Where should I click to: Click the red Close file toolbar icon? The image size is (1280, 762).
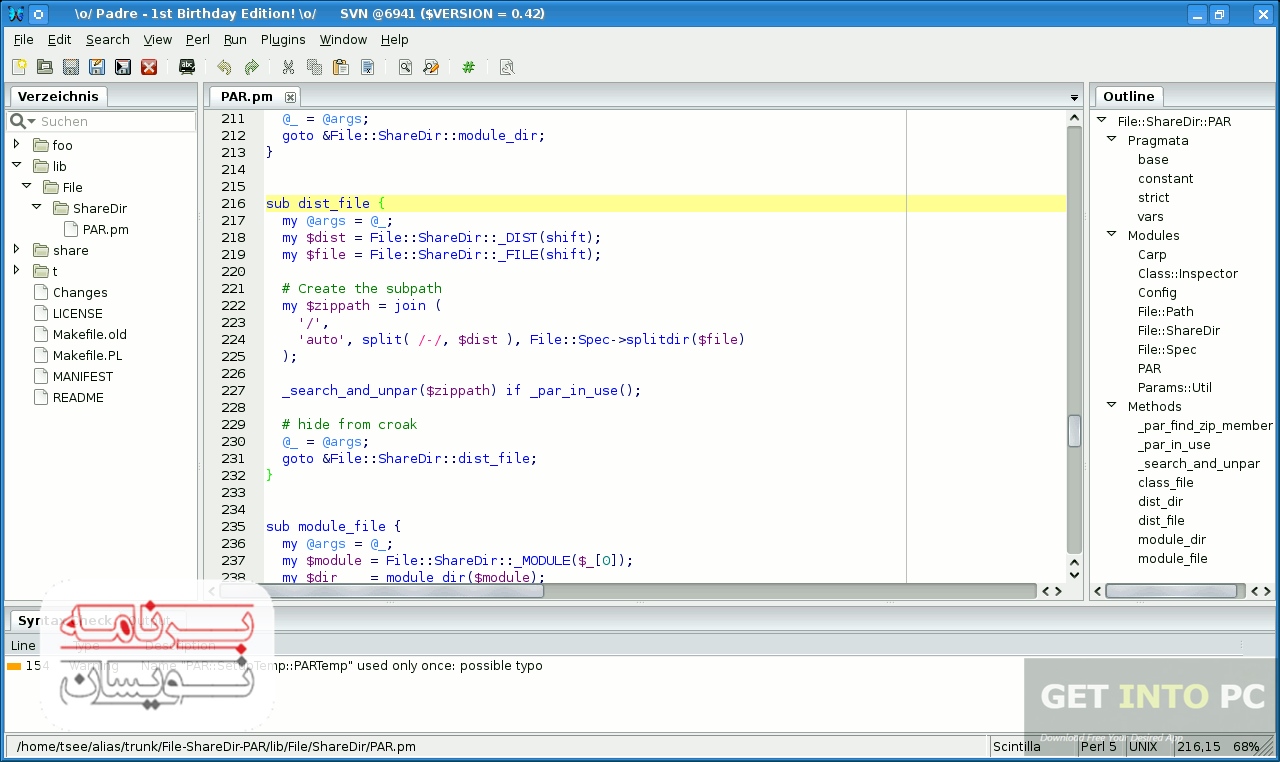click(x=149, y=67)
